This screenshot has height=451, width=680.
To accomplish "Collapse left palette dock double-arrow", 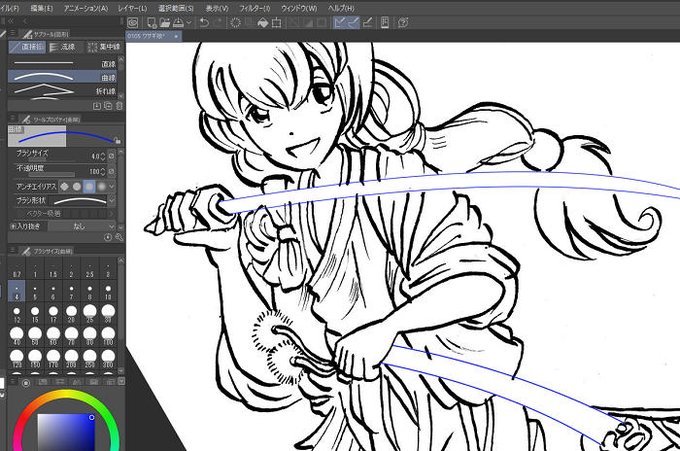I will [11, 21].
